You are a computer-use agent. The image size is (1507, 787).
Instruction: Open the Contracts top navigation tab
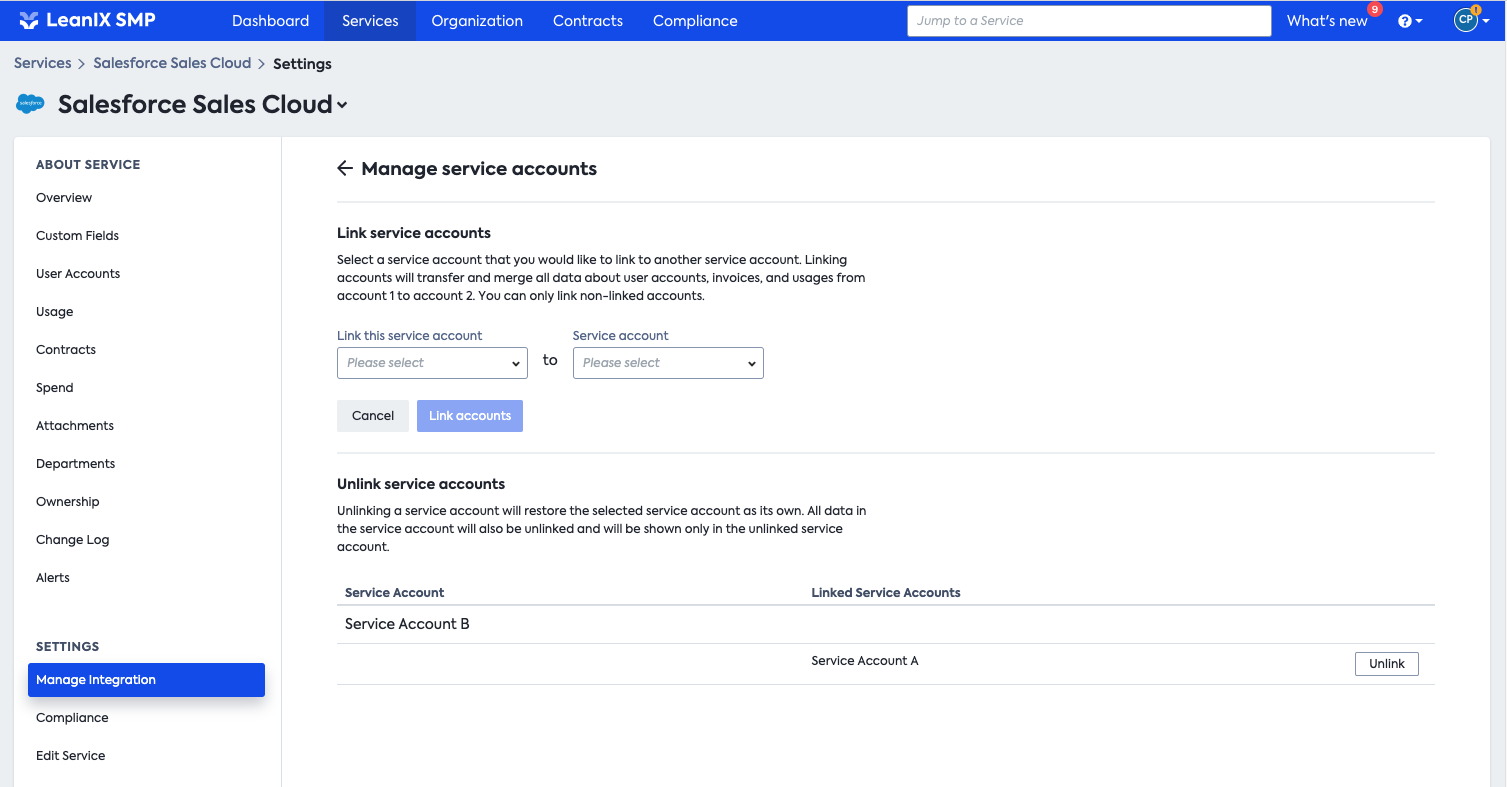(x=588, y=21)
